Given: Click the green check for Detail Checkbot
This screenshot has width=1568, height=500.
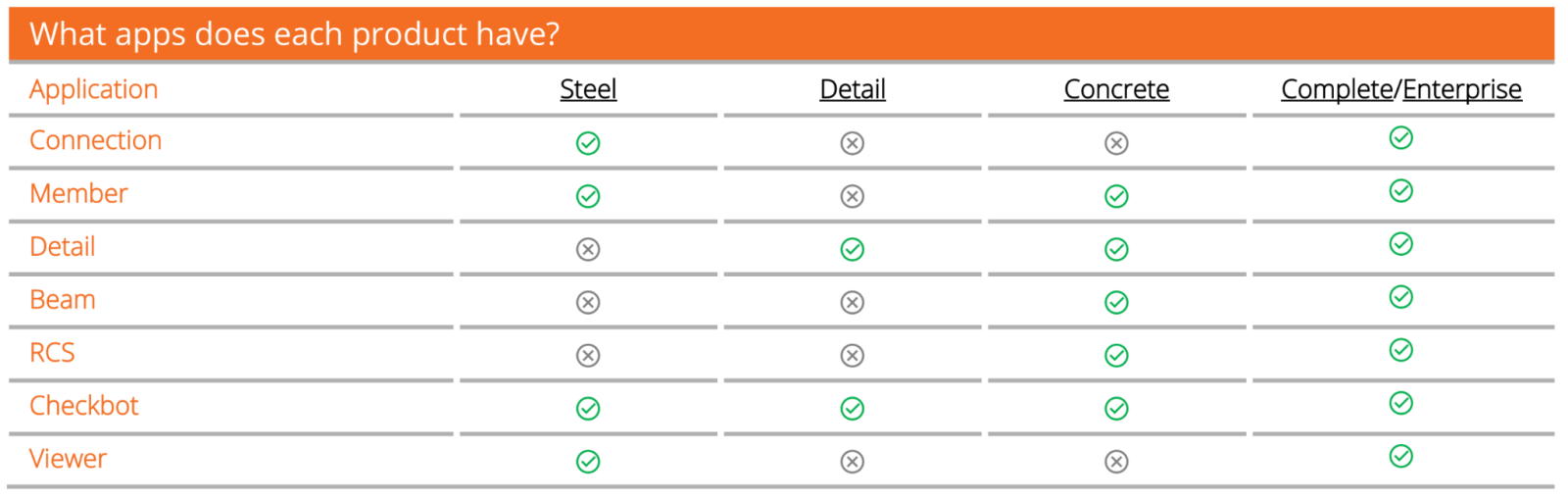Looking at the screenshot, I should [853, 408].
